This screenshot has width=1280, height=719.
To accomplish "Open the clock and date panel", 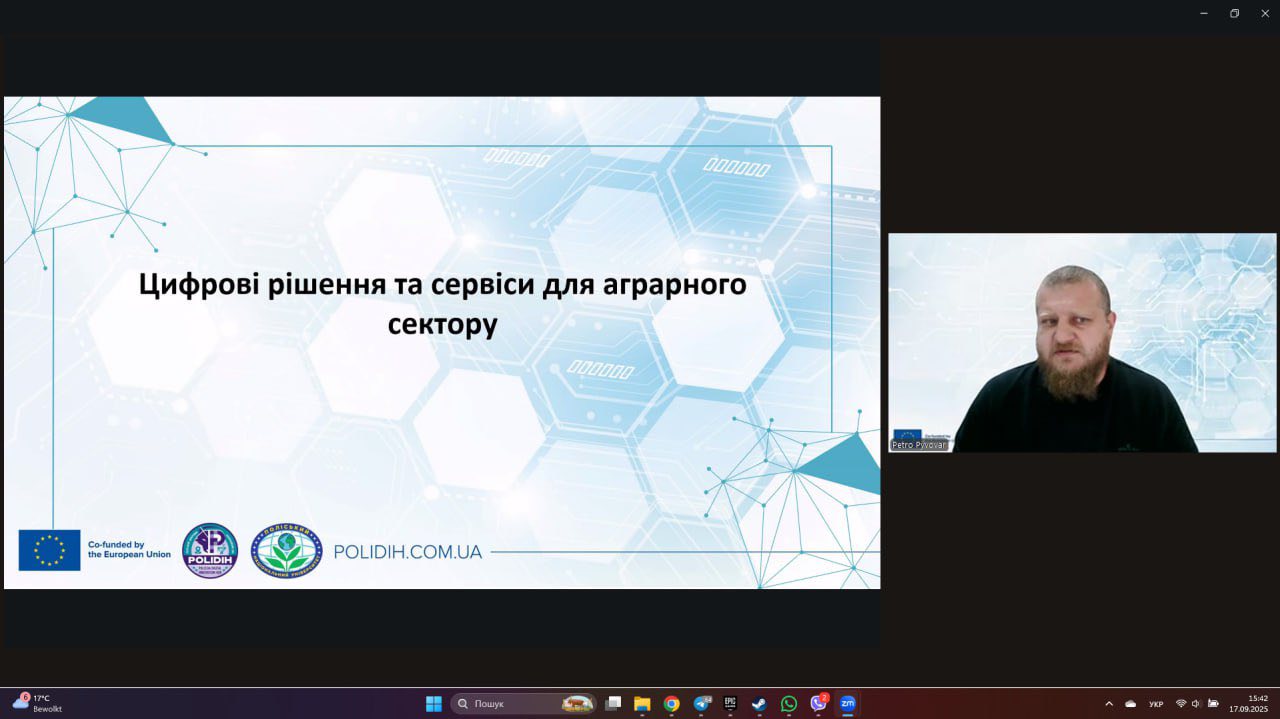I will click(1248, 704).
